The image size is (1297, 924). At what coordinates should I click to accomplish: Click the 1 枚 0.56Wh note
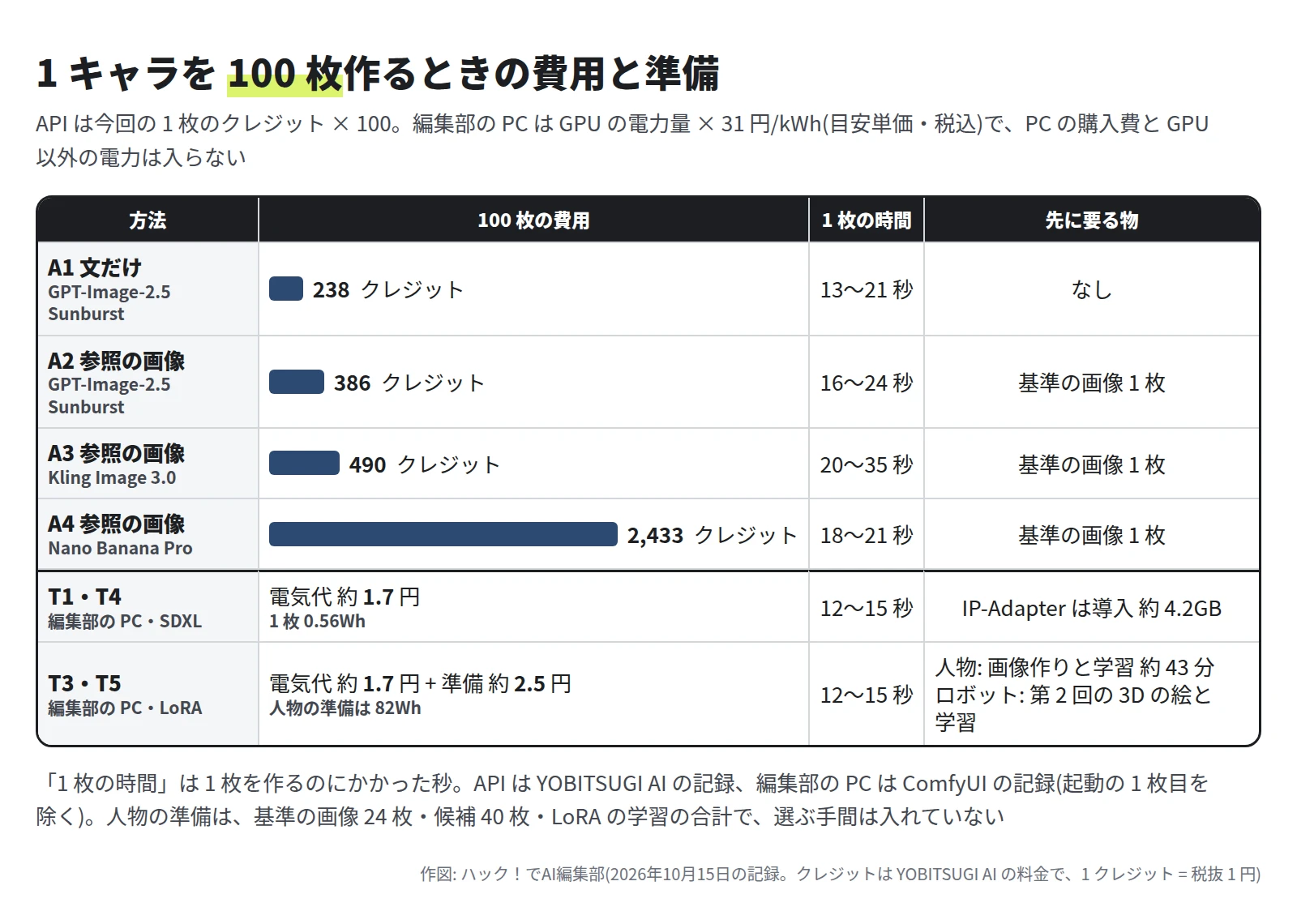(317, 622)
